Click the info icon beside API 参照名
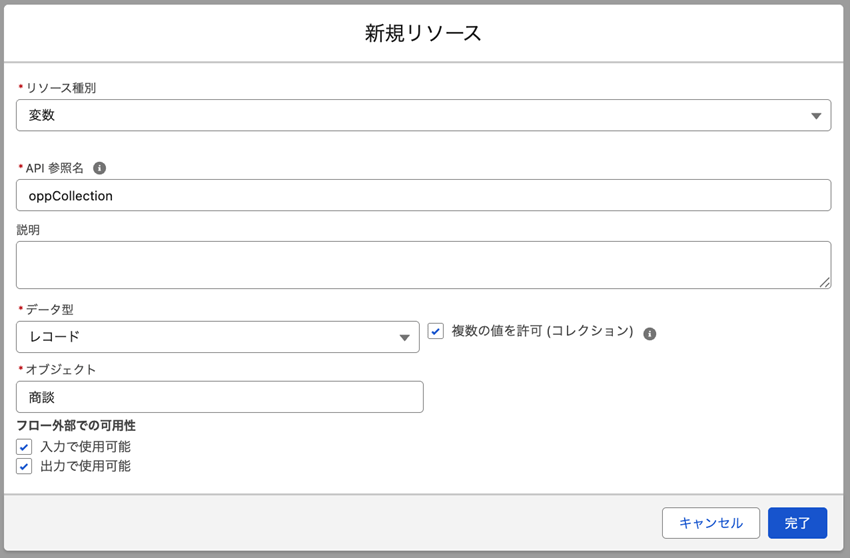This screenshot has height=558, width=850. [99, 168]
